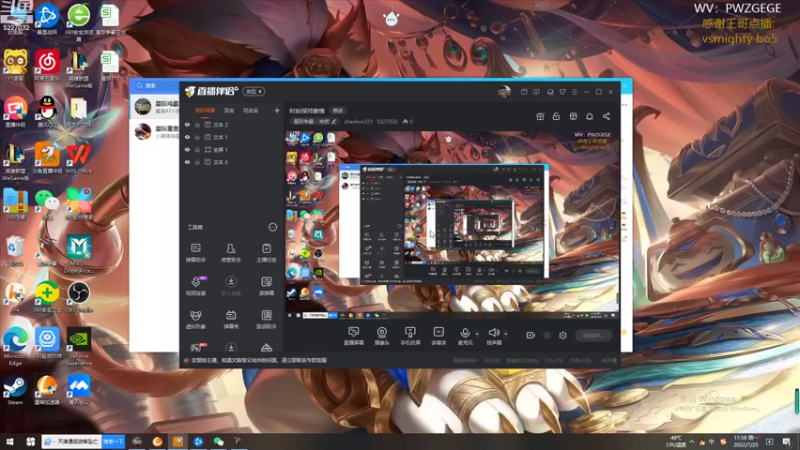Open the mode switch pill beside logo
The height and width of the screenshot is (450, 800).
(x=254, y=92)
